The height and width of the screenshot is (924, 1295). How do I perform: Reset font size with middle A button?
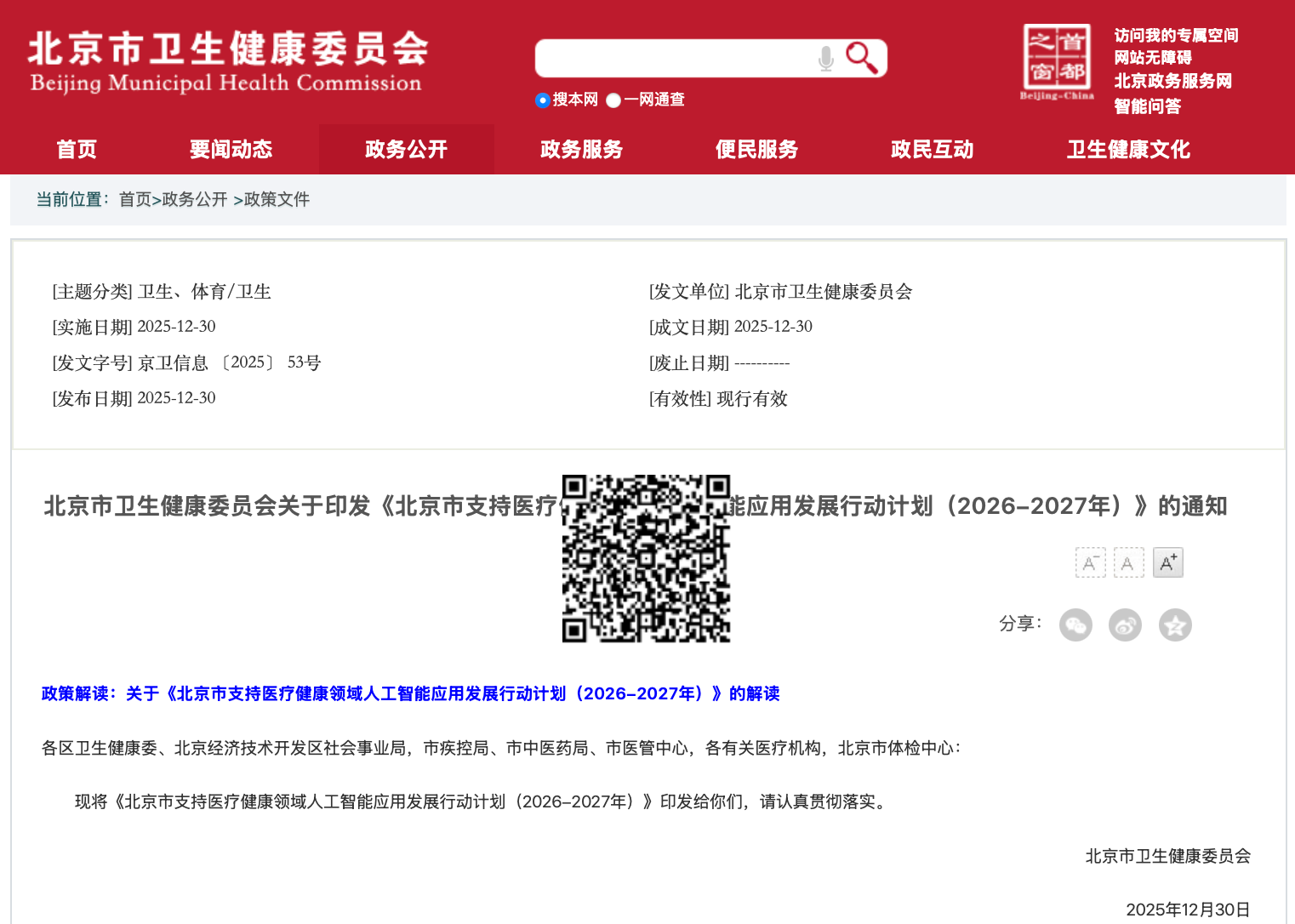(x=1128, y=562)
